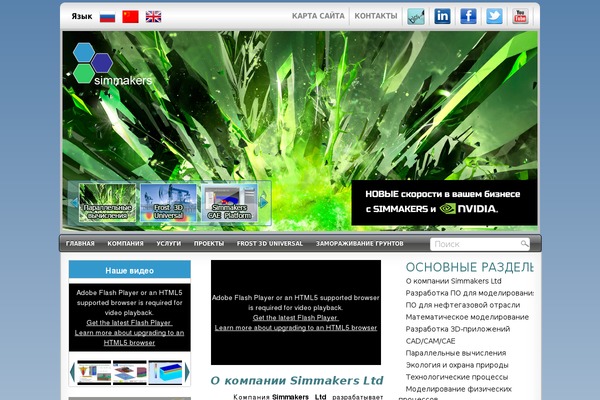The image size is (600, 400).
Task: Get the latest Flash Player in sidebar
Action: tap(129, 323)
